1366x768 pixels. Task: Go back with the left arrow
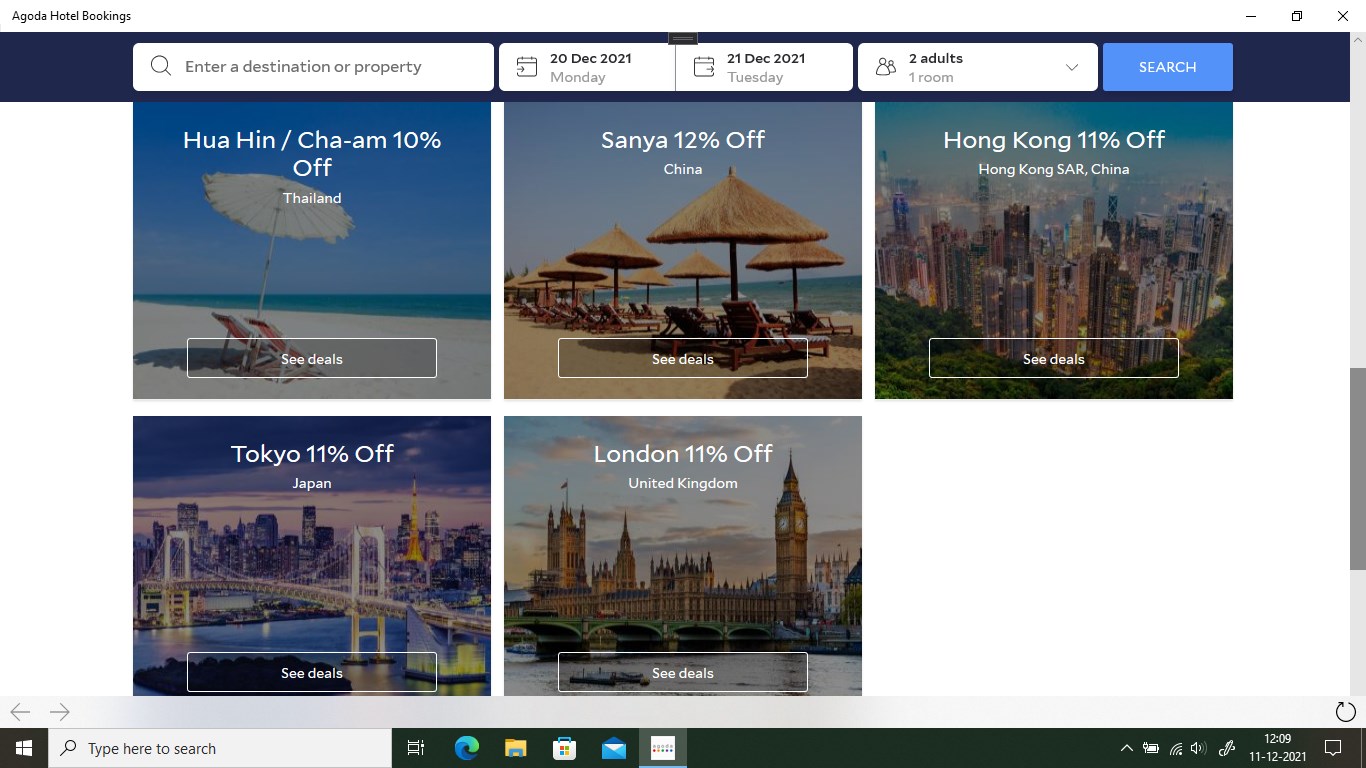click(x=20, y=712)
